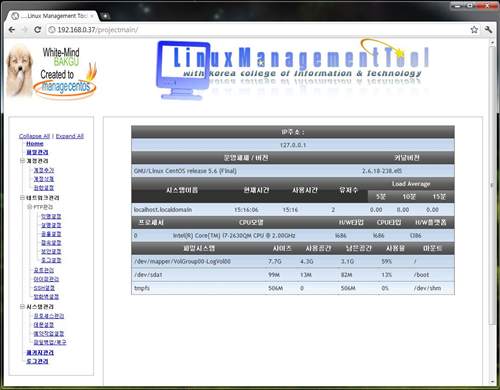This screenshot has width=500, height=390.
Task: Open the 로그관리 menu link
Action: [x=37, y=361]
